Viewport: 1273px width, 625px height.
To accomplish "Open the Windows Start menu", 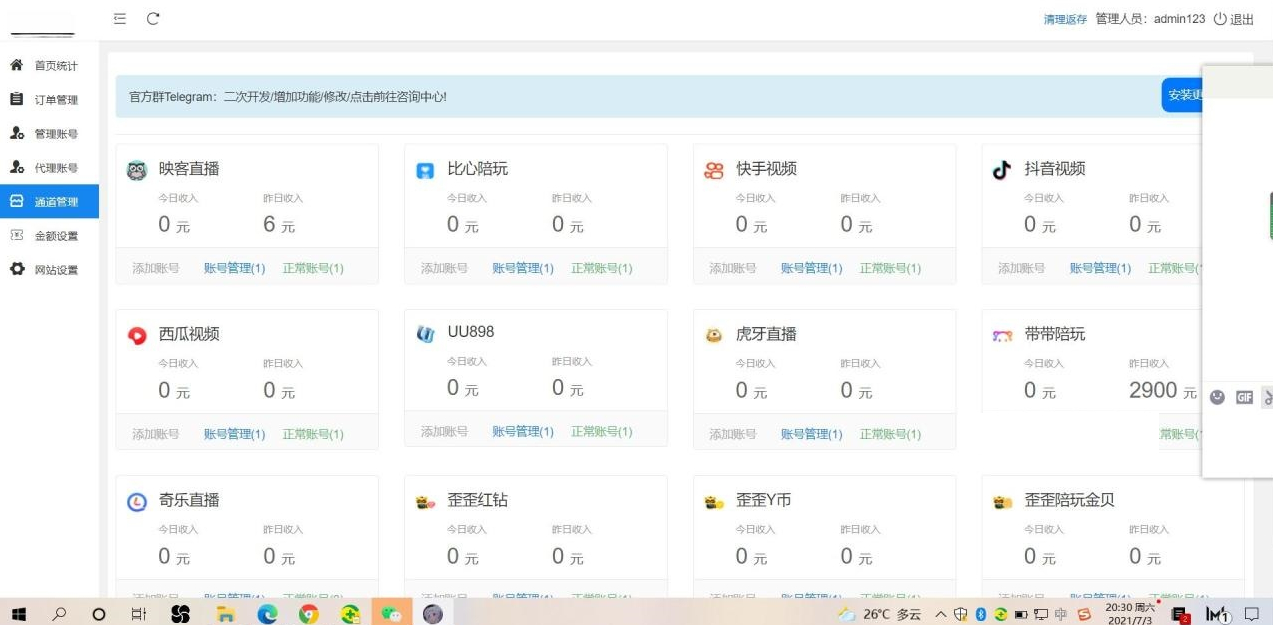I will point(19,613).
